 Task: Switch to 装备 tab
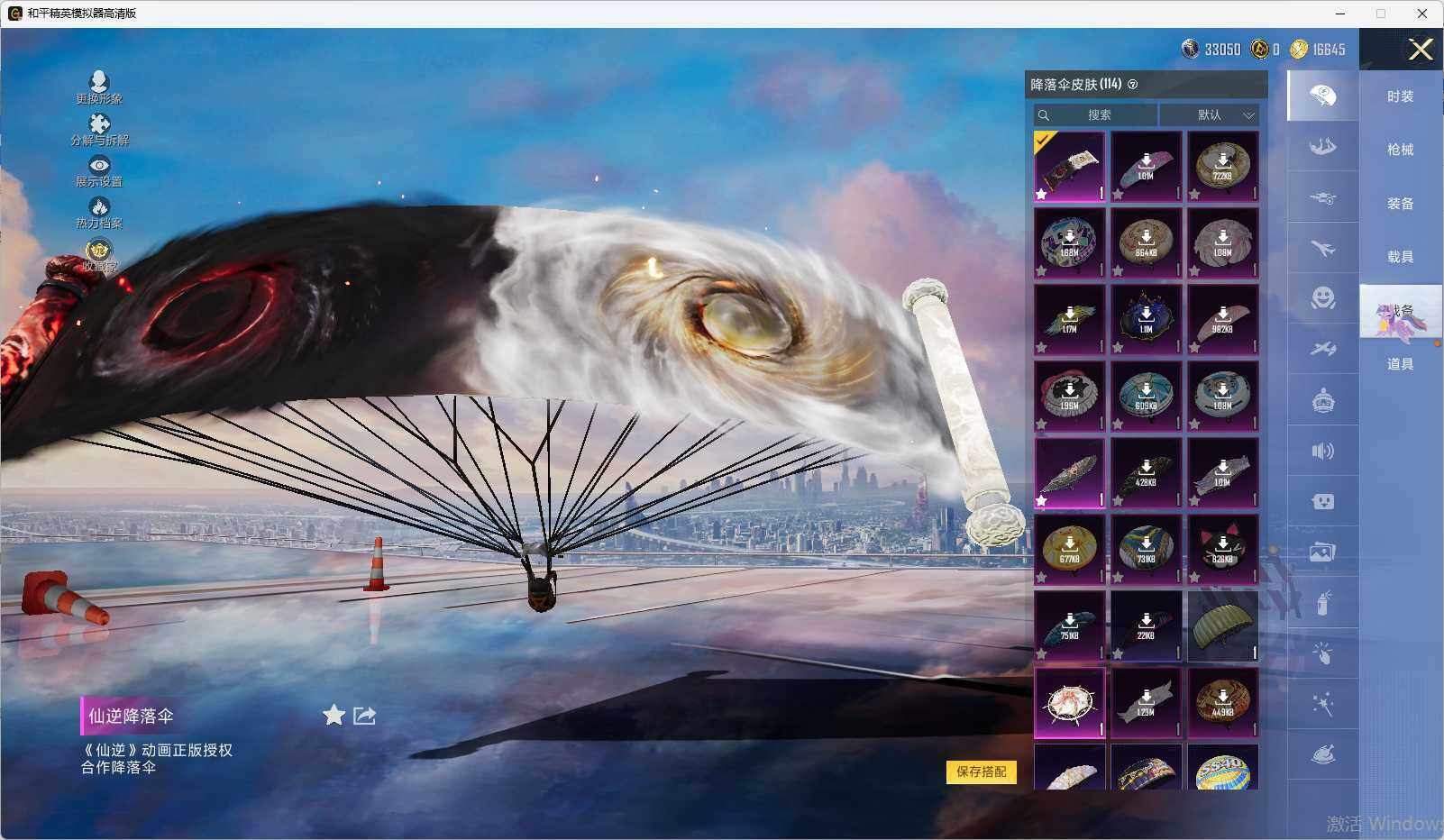tap(1401, 204)
